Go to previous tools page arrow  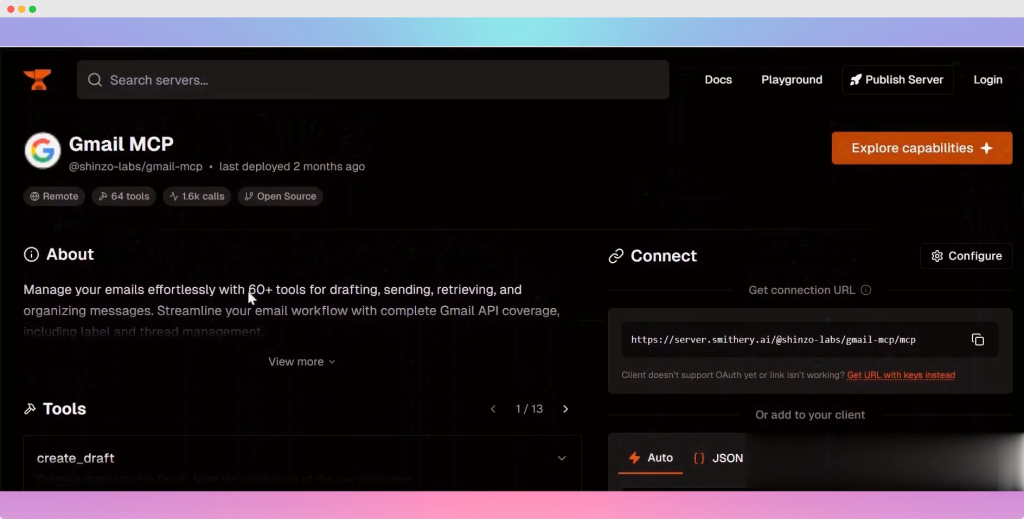click(x=493, y=409)
